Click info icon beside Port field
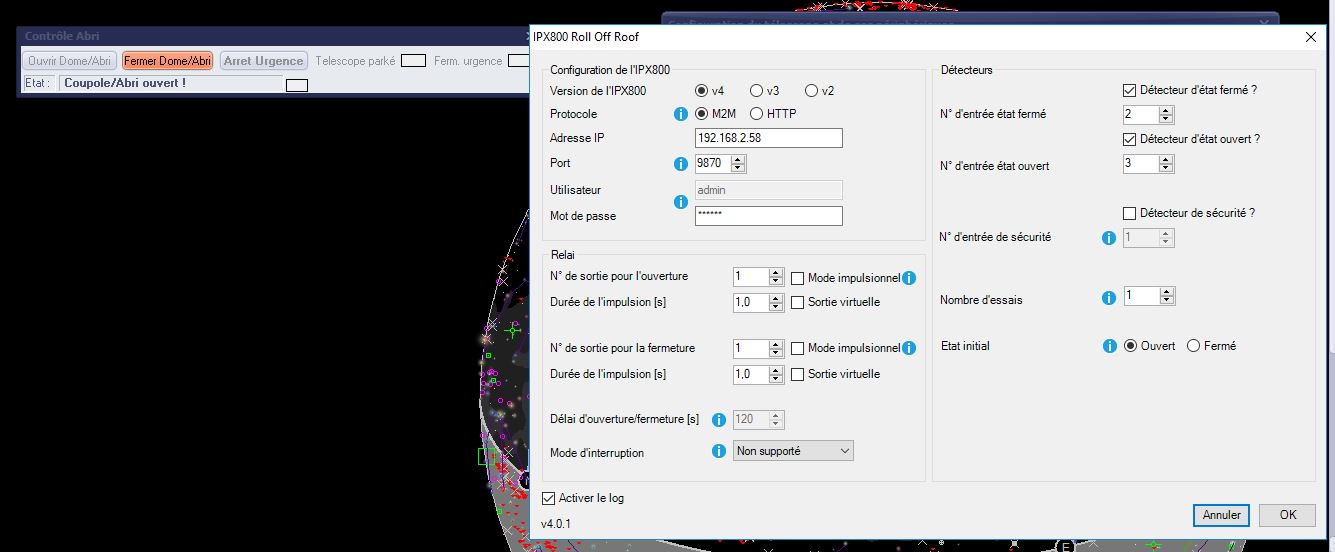1335x552 pixels. click(681, 164)
